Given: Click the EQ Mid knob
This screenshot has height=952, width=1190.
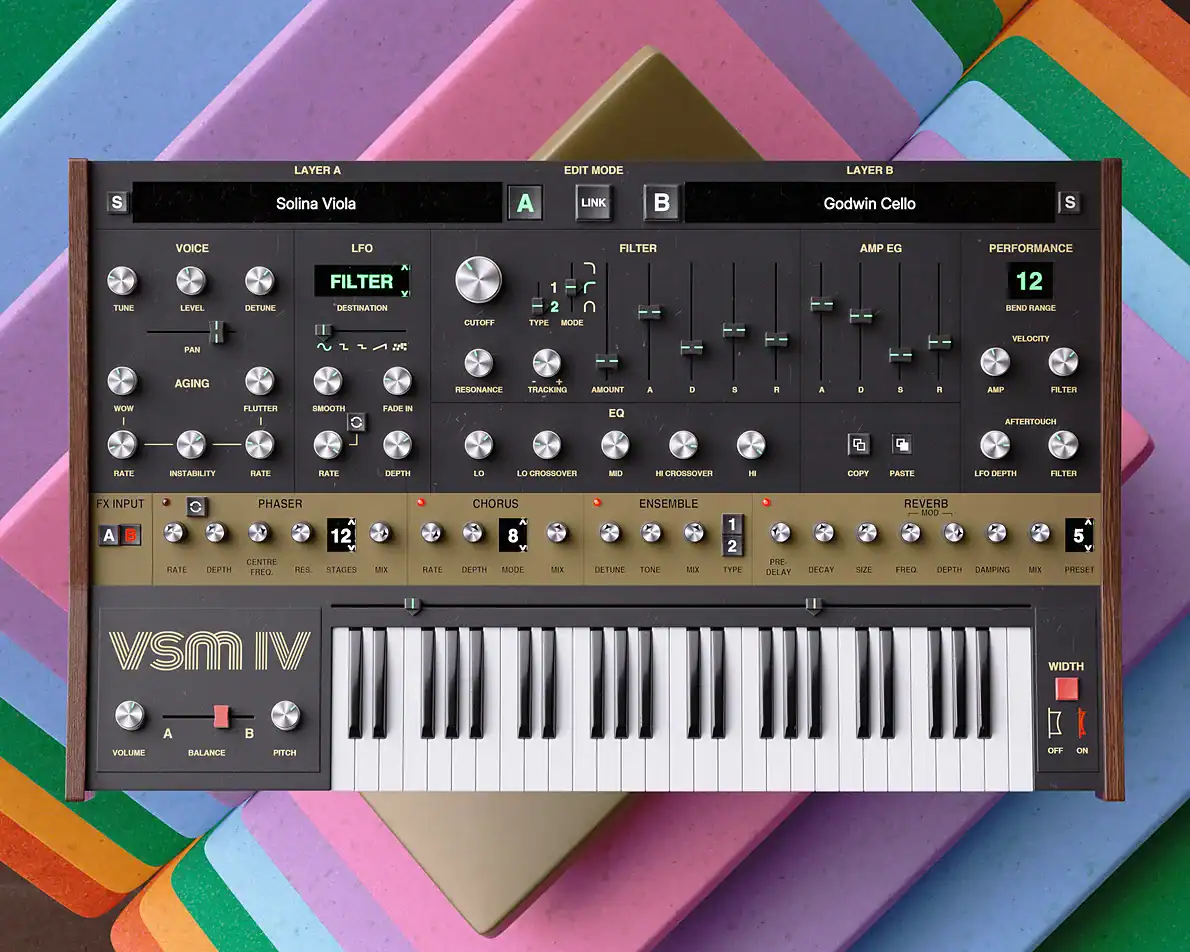Looking at the screenshot, I should [x=615, y=445].
